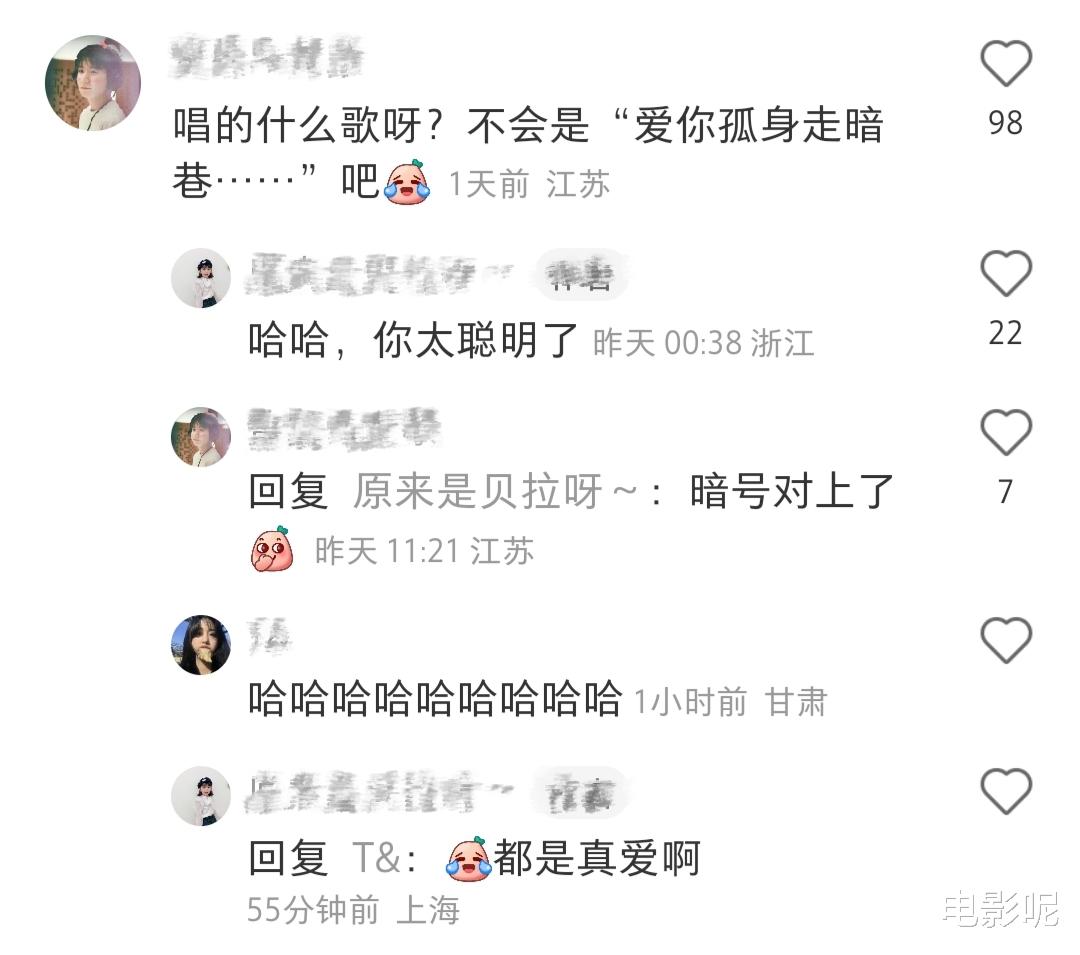Viewport: 1080px width, 955px height.
Task: Tap the 'T&' mention in last reply
Action: [x=377, y=858]
